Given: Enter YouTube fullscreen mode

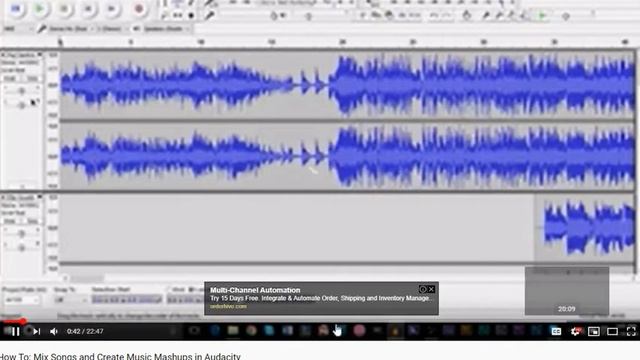Looking at the screenshot, I should tap(631, 331).
